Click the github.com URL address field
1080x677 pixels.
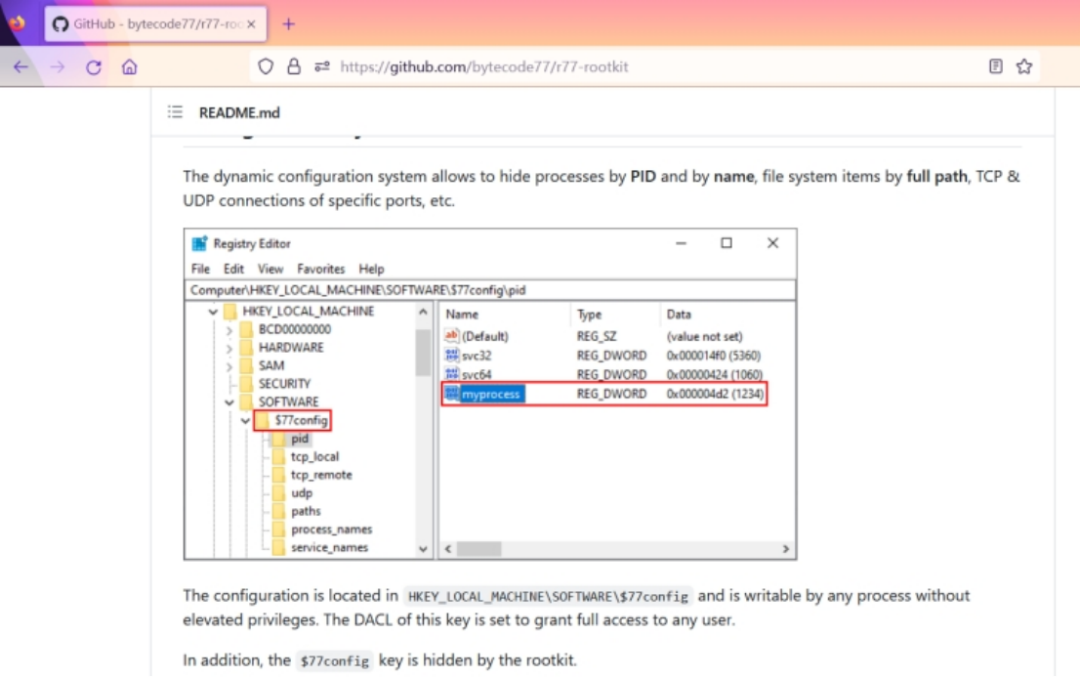(484, 67)
